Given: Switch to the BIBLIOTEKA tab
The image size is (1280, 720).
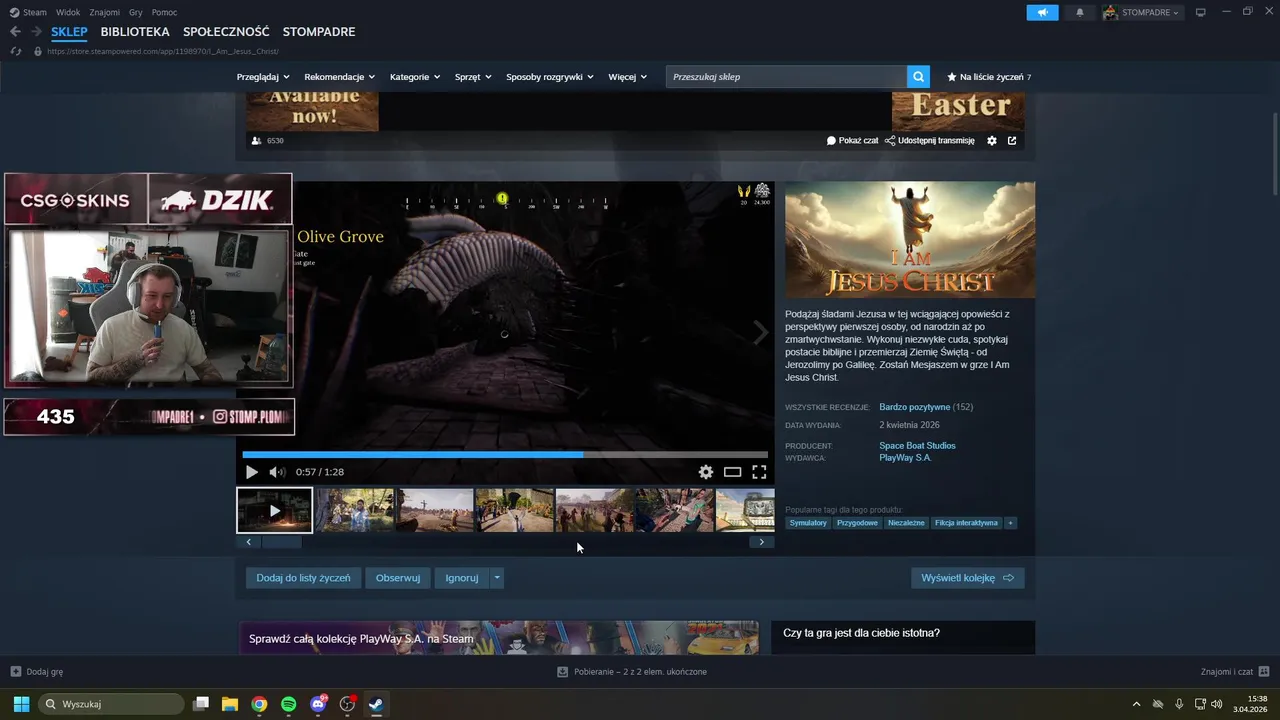Looking at the screenshot, I should tap(135, 32).
